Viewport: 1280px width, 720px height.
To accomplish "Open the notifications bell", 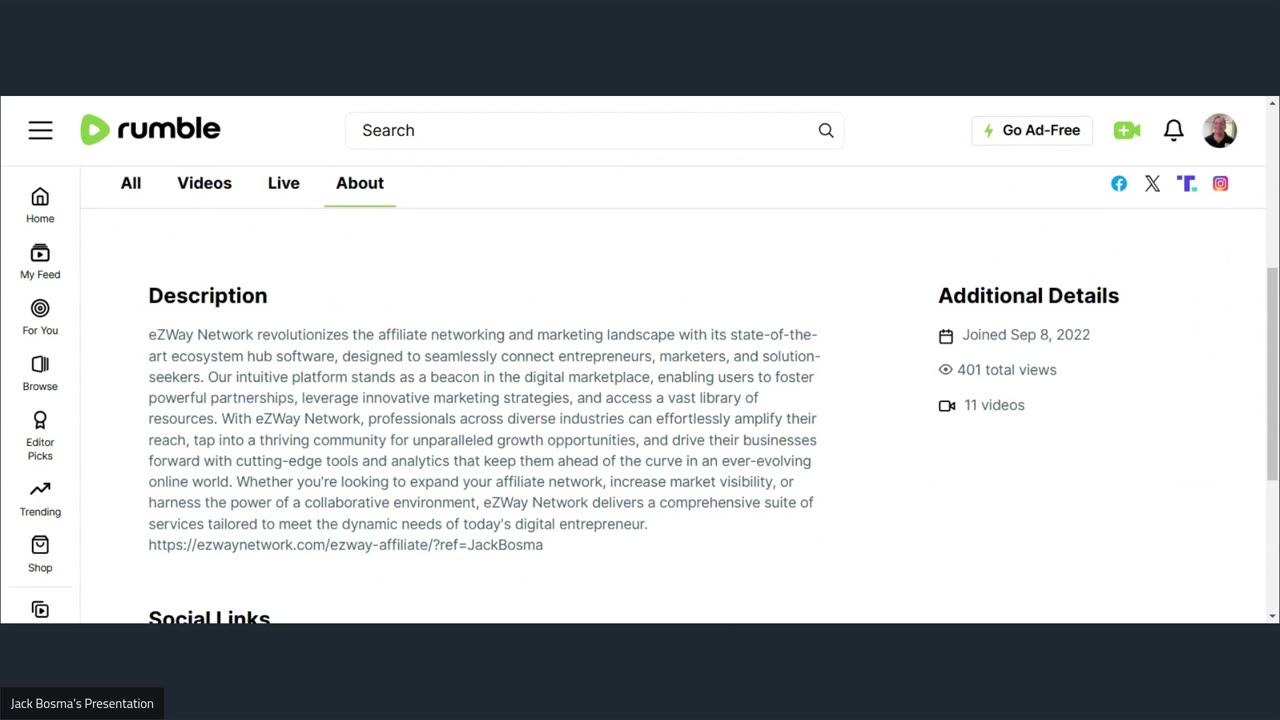I will (1174, 130).
